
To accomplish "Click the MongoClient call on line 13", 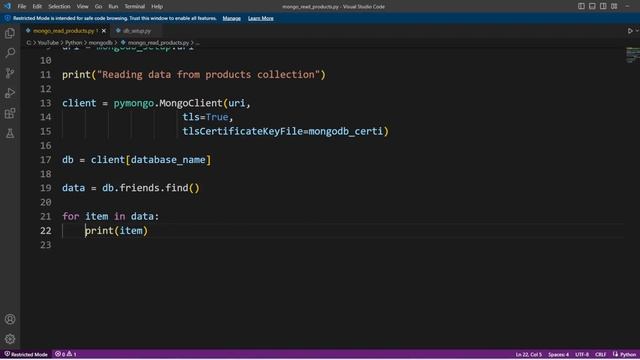I will 191,103.
